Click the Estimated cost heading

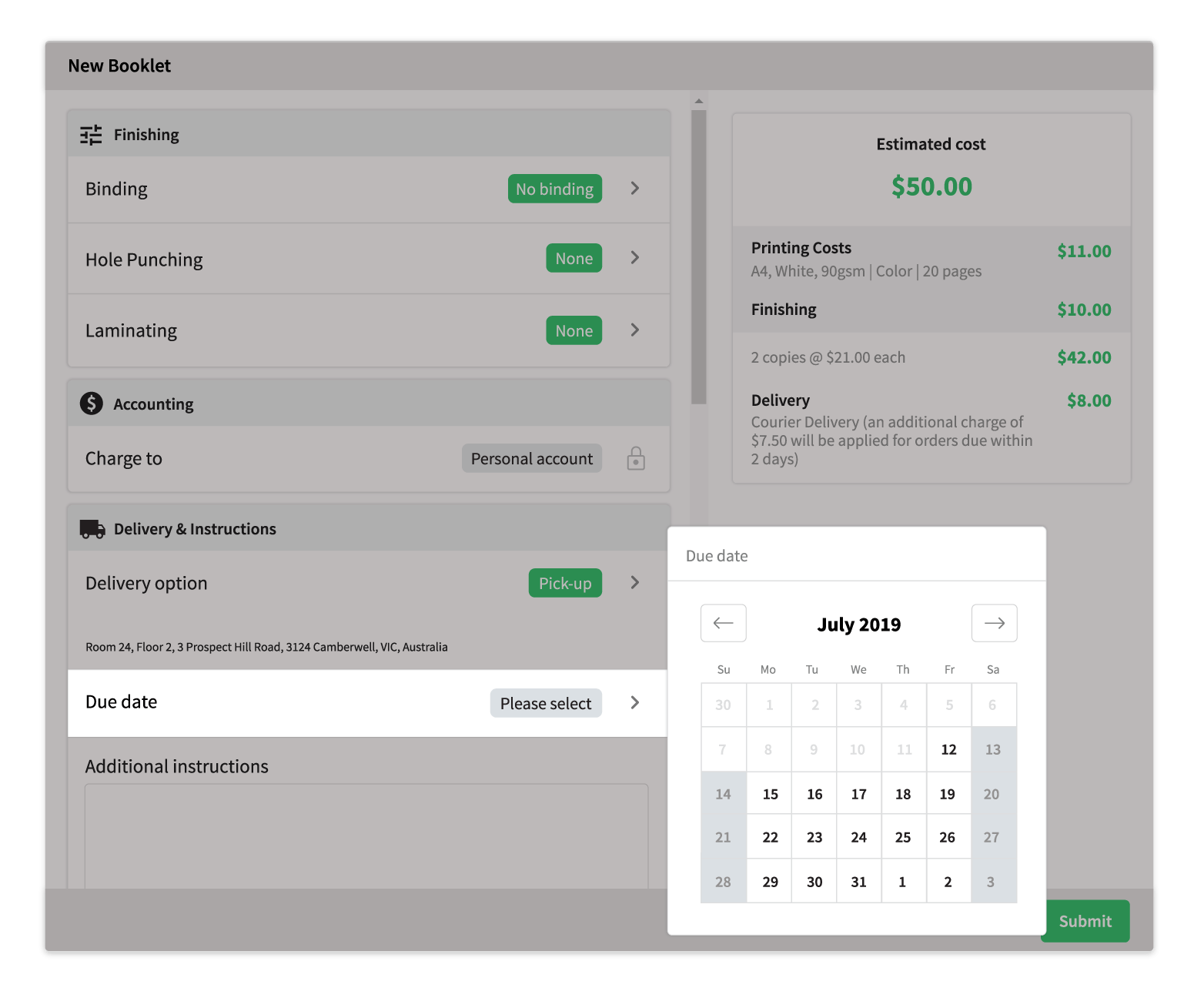point(931,144)
